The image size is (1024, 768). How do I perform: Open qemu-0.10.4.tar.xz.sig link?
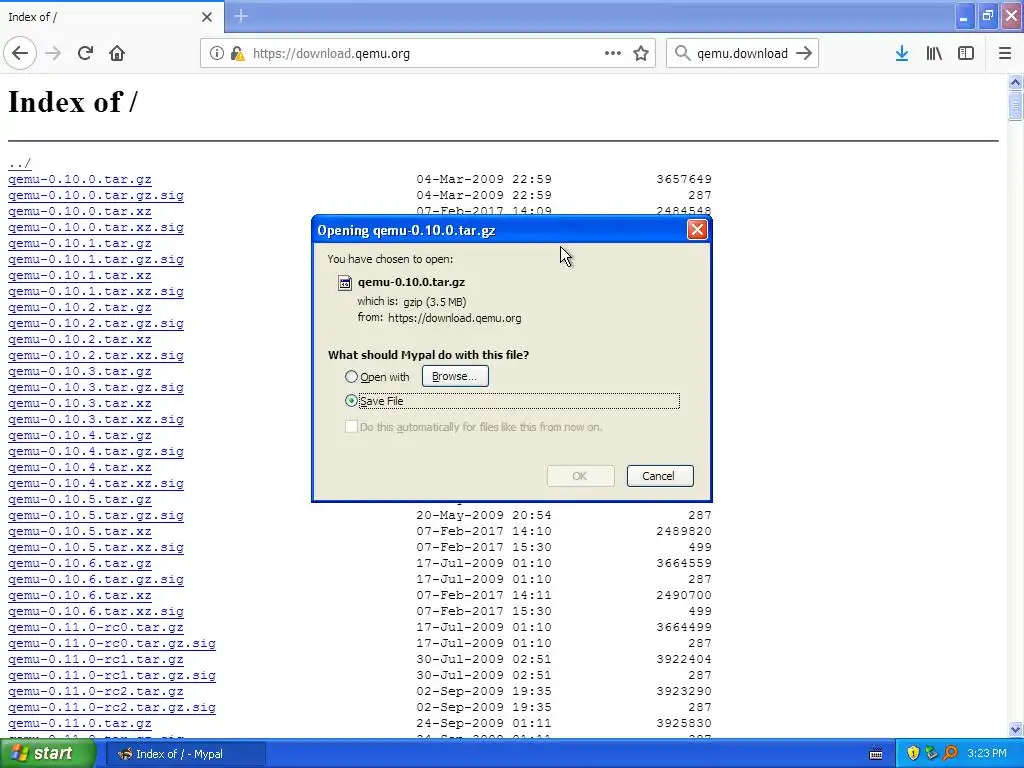pyautogui.click(x=96, y=483)
